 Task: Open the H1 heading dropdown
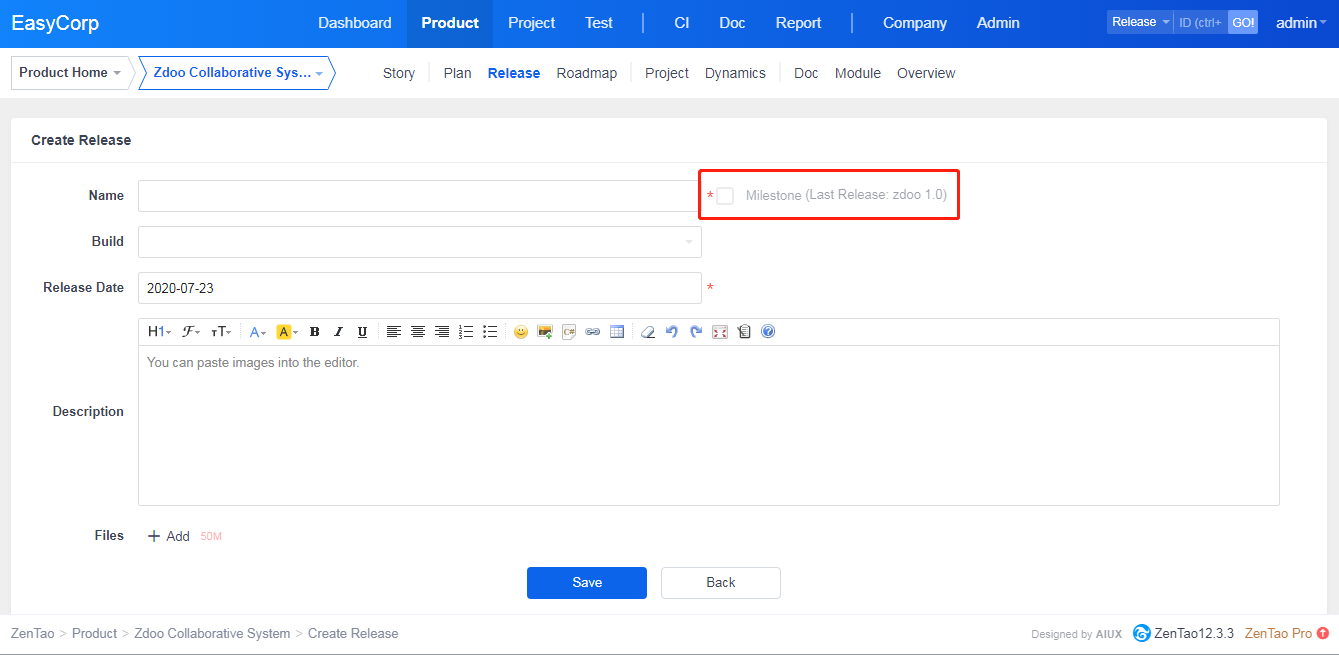click(x=159, y=332)
